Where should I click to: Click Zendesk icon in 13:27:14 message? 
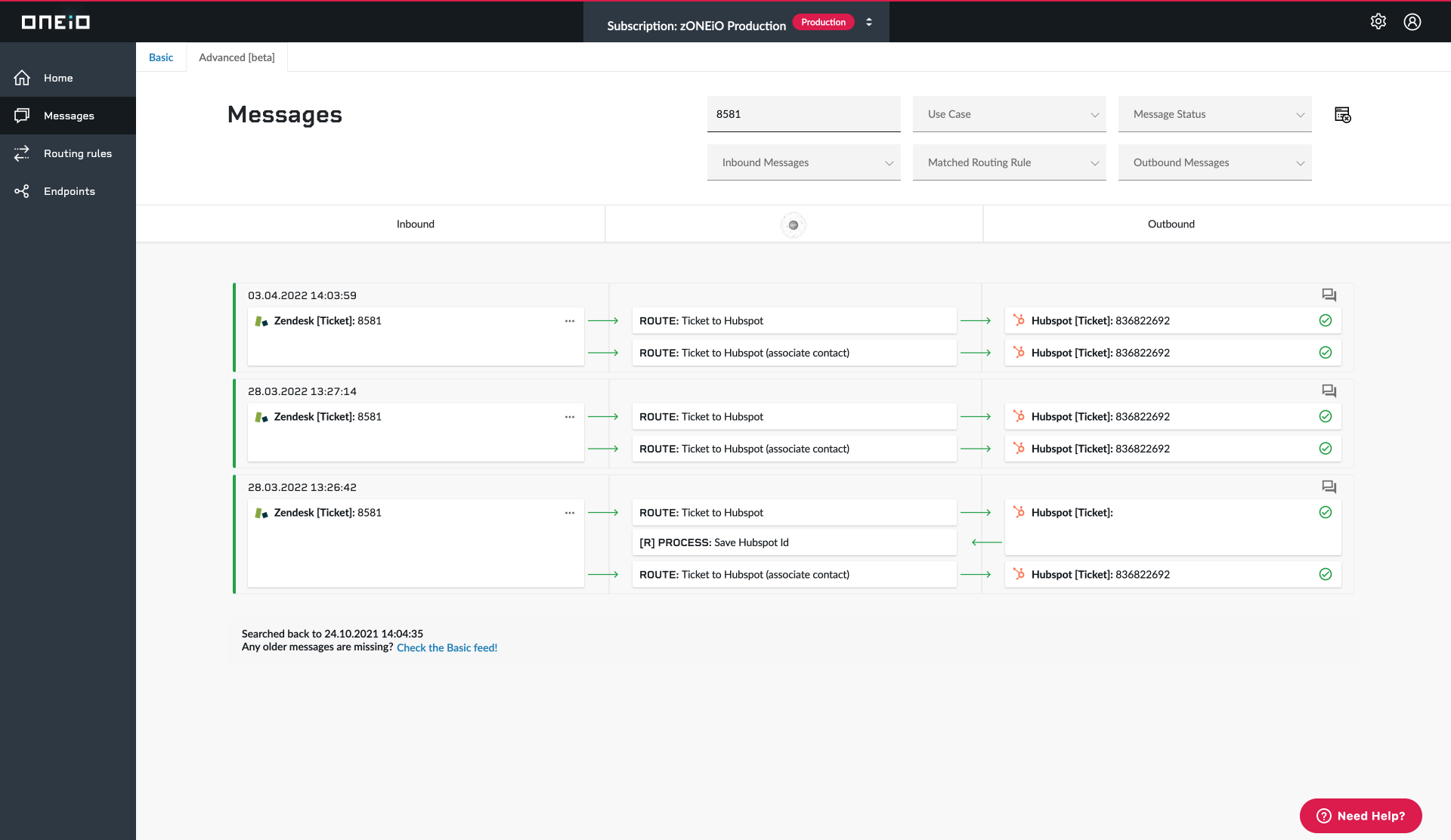click(261, 417)
